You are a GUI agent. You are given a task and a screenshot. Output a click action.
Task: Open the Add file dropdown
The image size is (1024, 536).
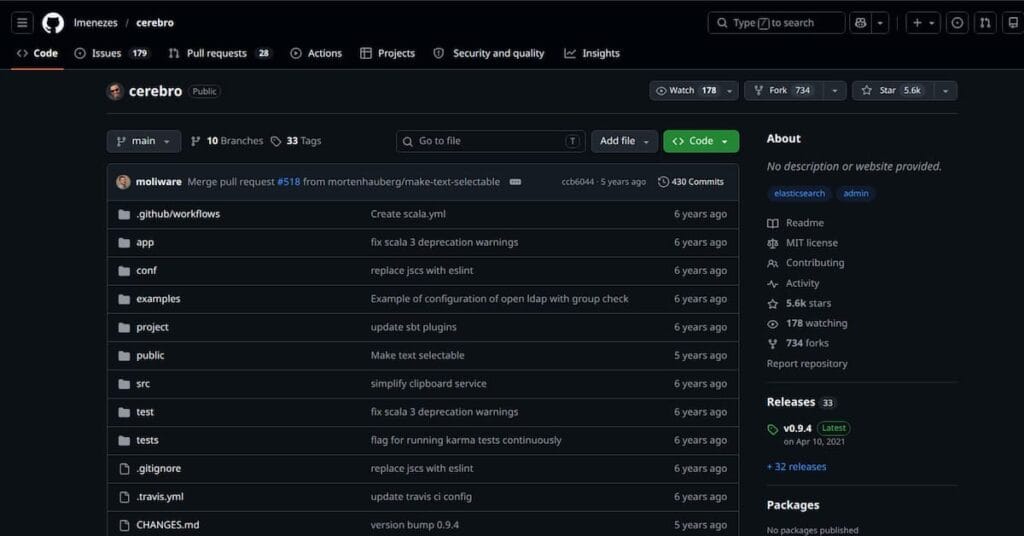(624, 141)
